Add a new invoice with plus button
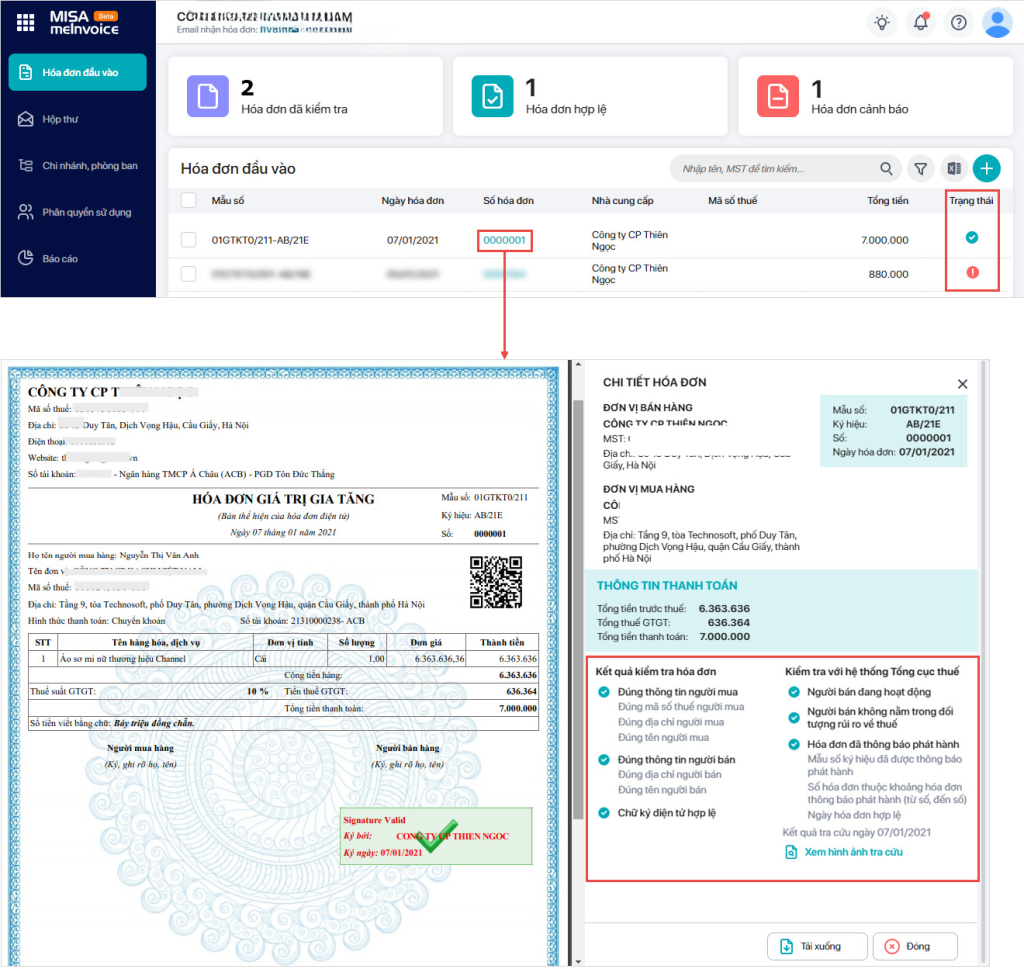The height and width of the screenshot is (969, 1024). pos(986,168)
